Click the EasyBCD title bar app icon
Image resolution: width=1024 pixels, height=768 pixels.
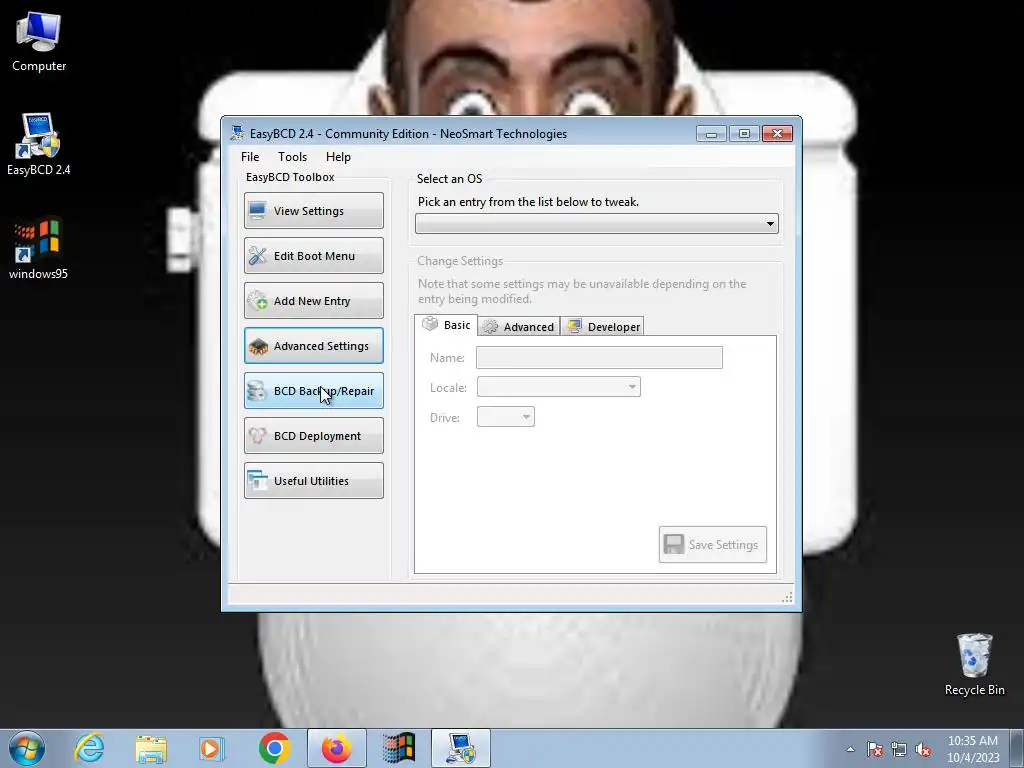click(237, 133)
